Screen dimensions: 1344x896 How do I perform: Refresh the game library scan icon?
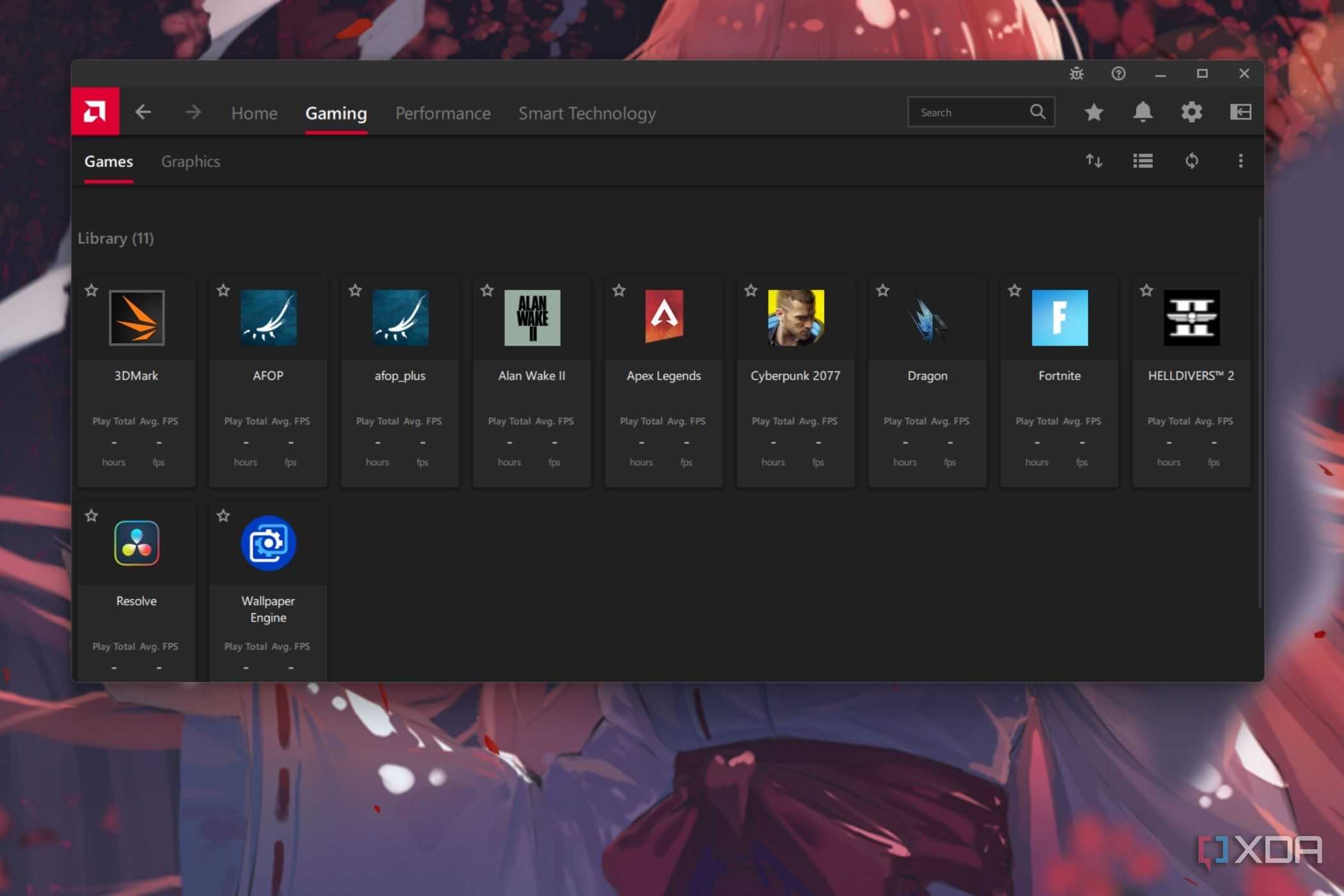click(1191, 161)
